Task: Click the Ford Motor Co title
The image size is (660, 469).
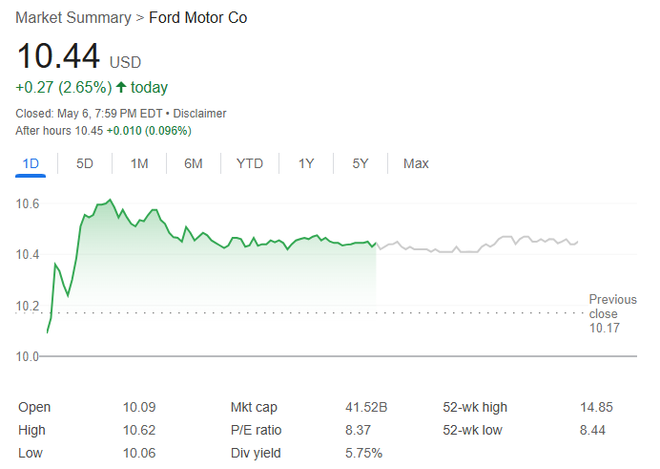Action: (198, 18)
